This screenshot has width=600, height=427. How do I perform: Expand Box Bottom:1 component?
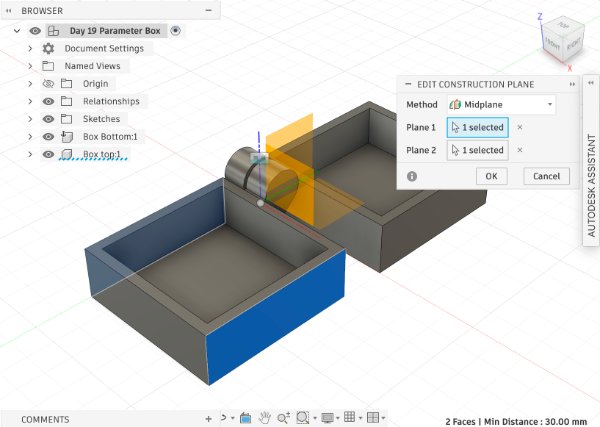(x=30, y=137)
